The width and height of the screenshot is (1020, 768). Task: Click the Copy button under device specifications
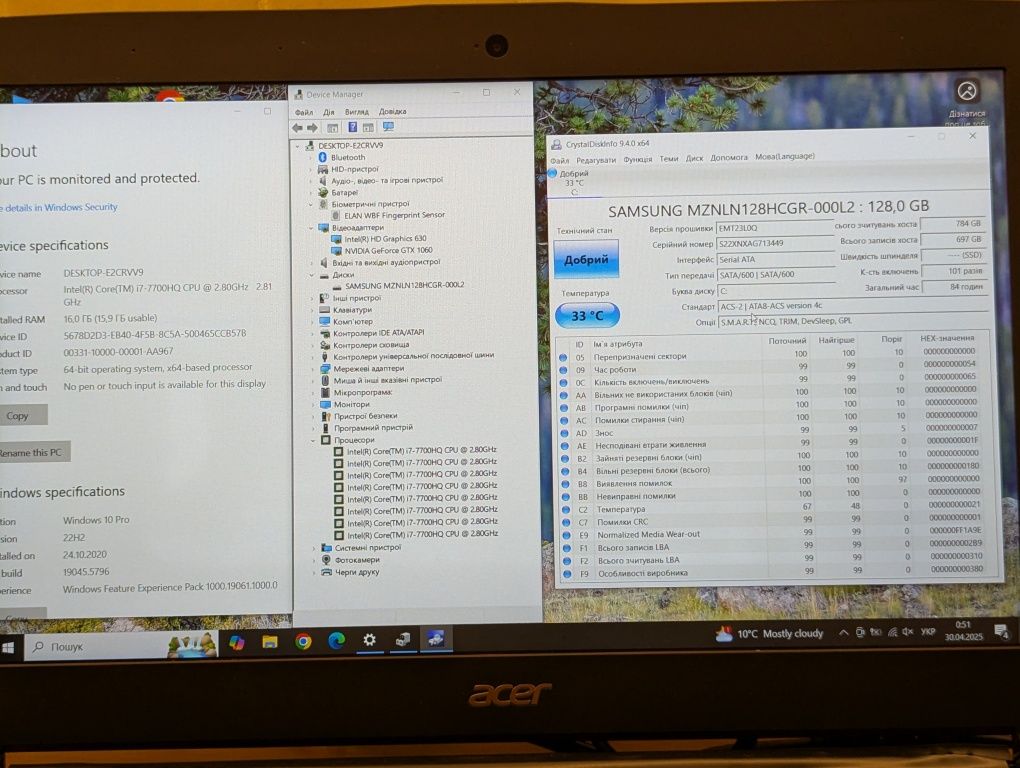point(18,416)
